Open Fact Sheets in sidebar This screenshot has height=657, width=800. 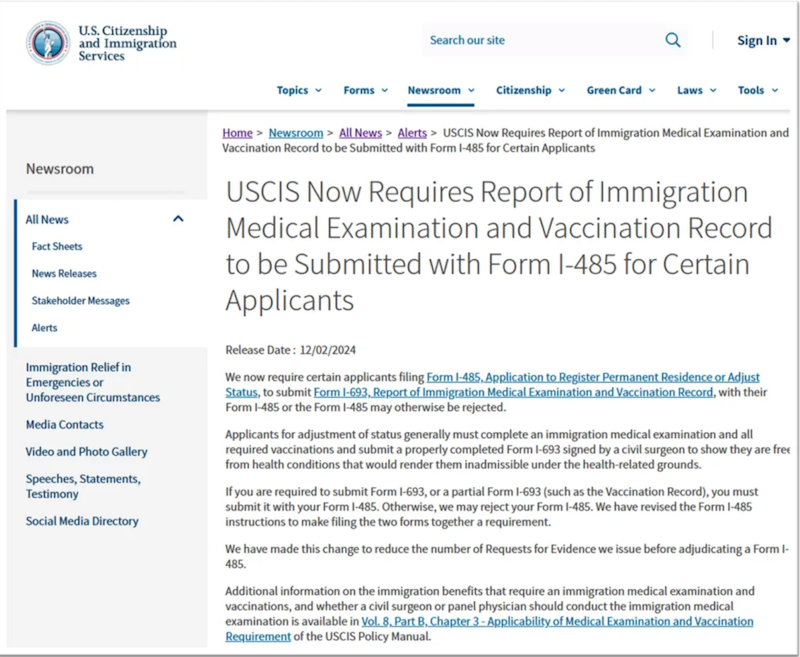pyautogui.click(x=57, y=246)
